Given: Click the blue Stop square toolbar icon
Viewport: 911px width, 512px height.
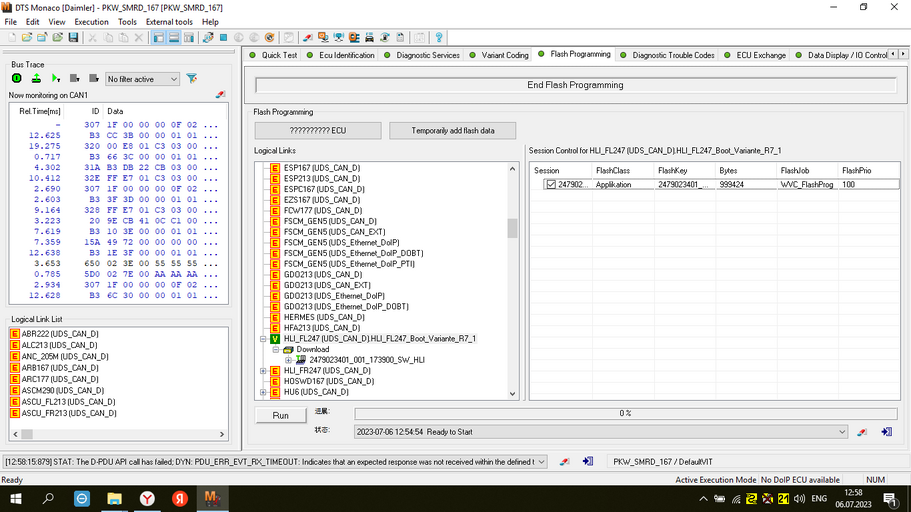Looking at the screenshot, I should point(223,38).
